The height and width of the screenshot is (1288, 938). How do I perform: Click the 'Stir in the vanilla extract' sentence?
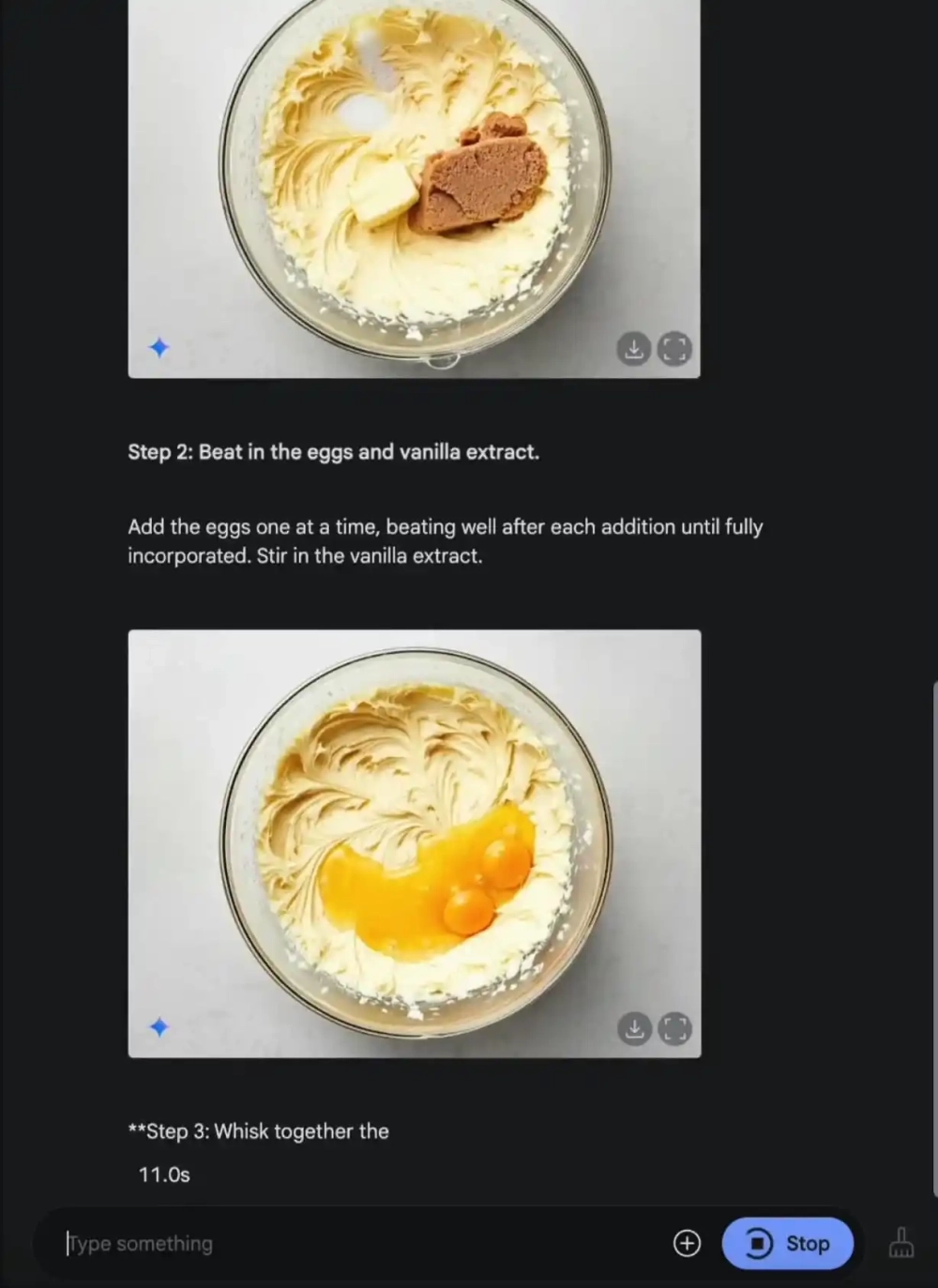click(370, 556)
